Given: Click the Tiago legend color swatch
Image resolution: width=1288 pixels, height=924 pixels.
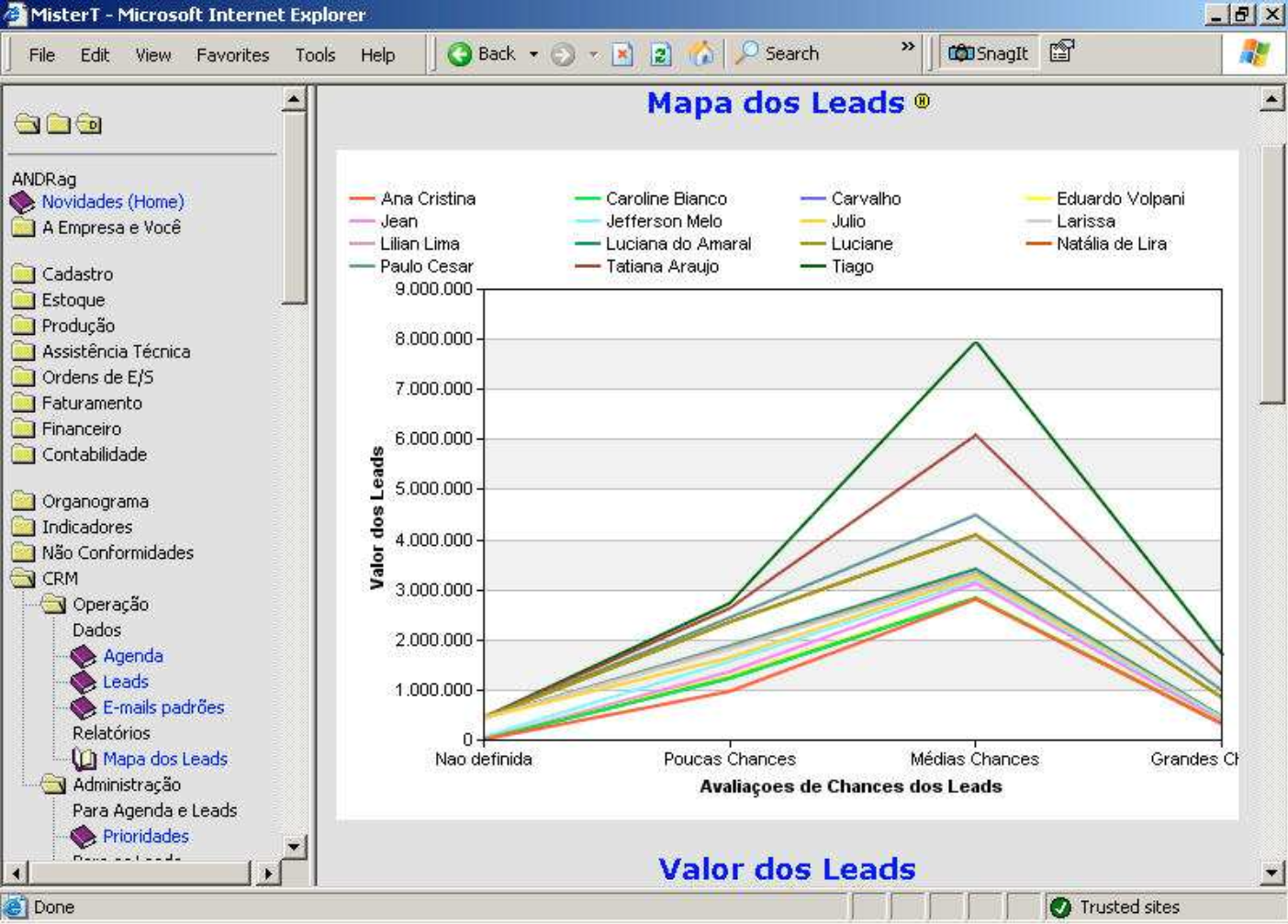Looking at the screenshot, I should click(x=812, y=267).
